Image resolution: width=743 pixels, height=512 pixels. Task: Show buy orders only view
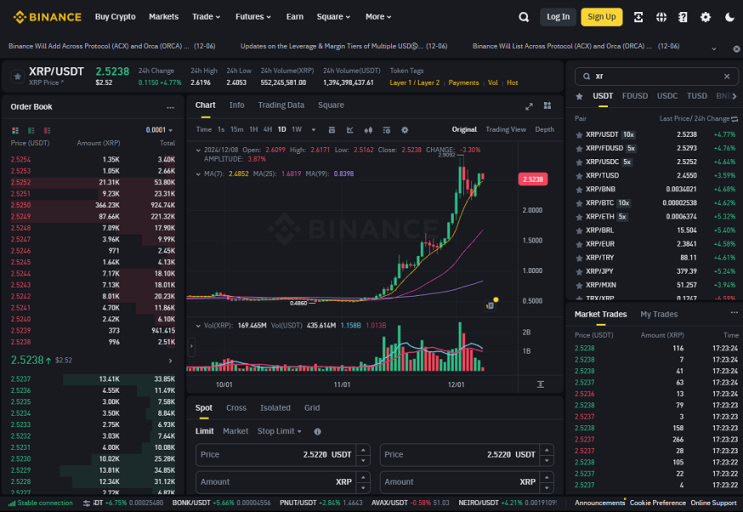pos(31,130)
